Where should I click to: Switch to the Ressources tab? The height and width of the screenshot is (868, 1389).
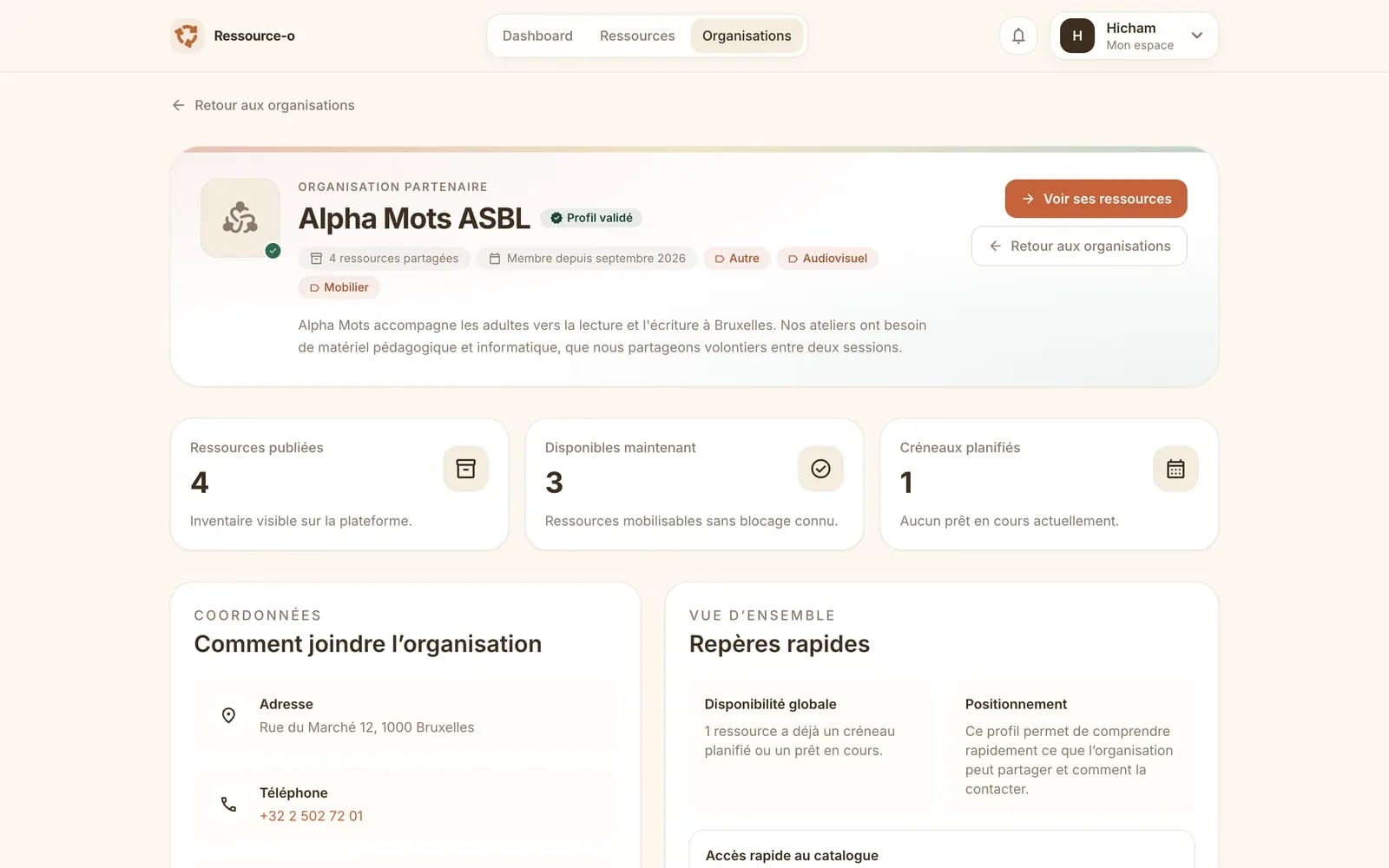point(637,36)
